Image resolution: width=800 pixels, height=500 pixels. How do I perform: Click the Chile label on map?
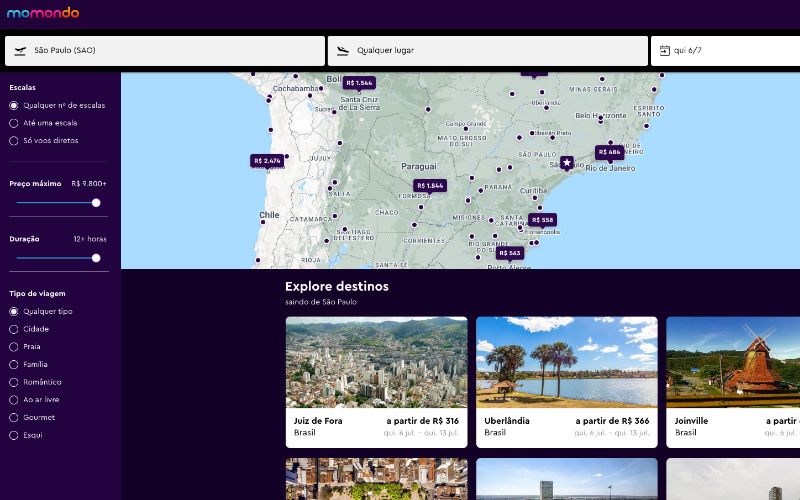coord(269,215)
